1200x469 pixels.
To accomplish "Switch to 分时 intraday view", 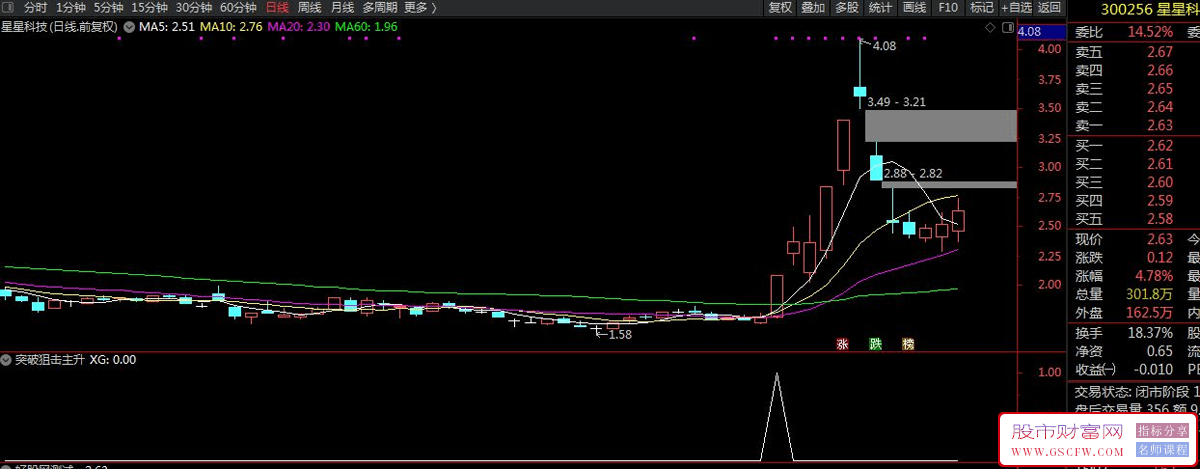I will 36,7.
